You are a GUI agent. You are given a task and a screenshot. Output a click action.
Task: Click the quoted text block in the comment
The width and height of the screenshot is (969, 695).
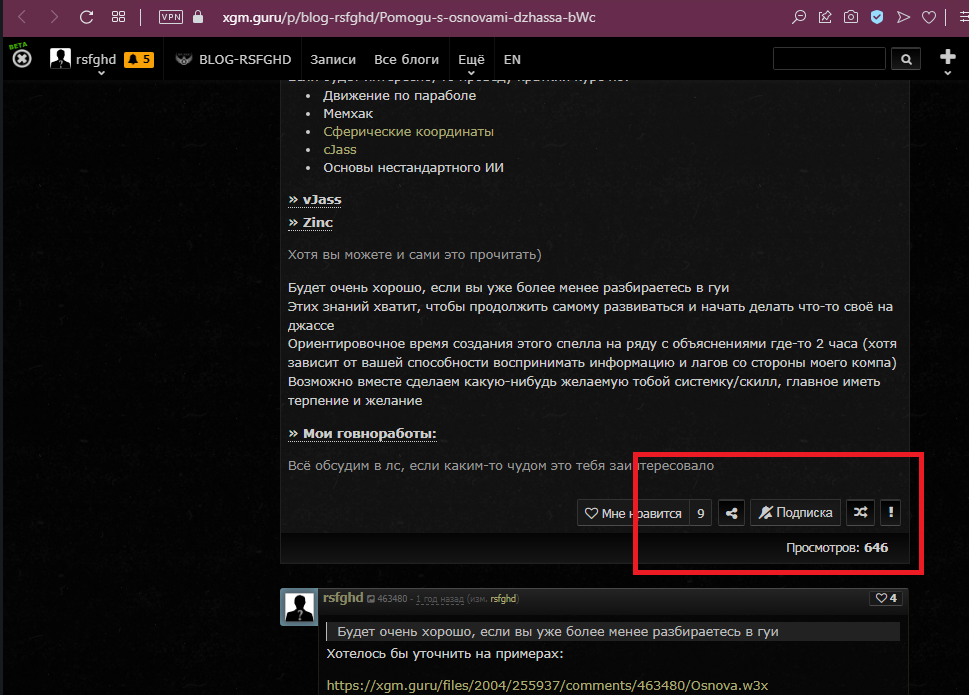pyautogui.click(x=613, y=631)
